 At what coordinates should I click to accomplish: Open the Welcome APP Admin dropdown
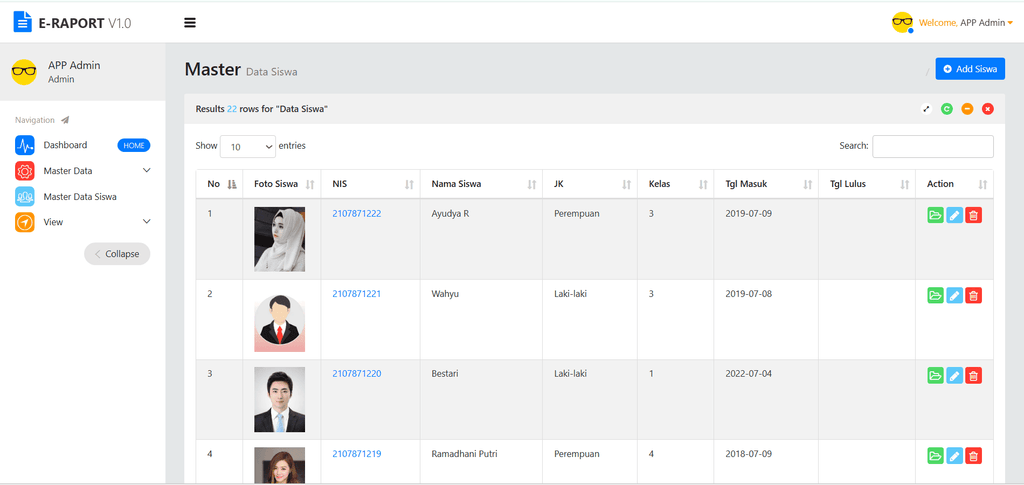tap(965, 23)
